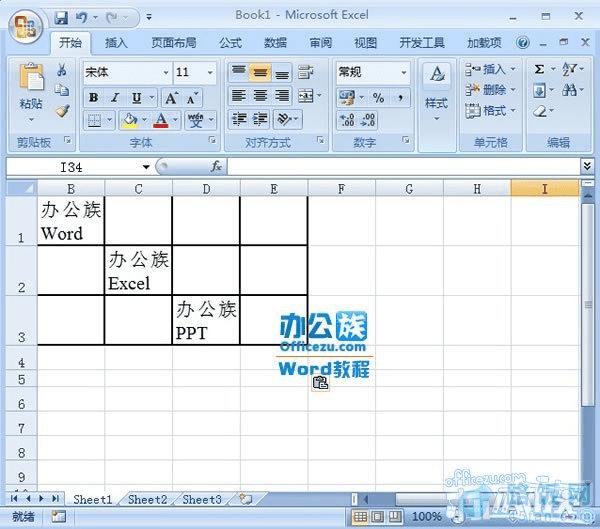Viewport: 600px width, 529px height.
Task: Toggle bold formatting
Action: pyautogui.click(x=93, y=98)
